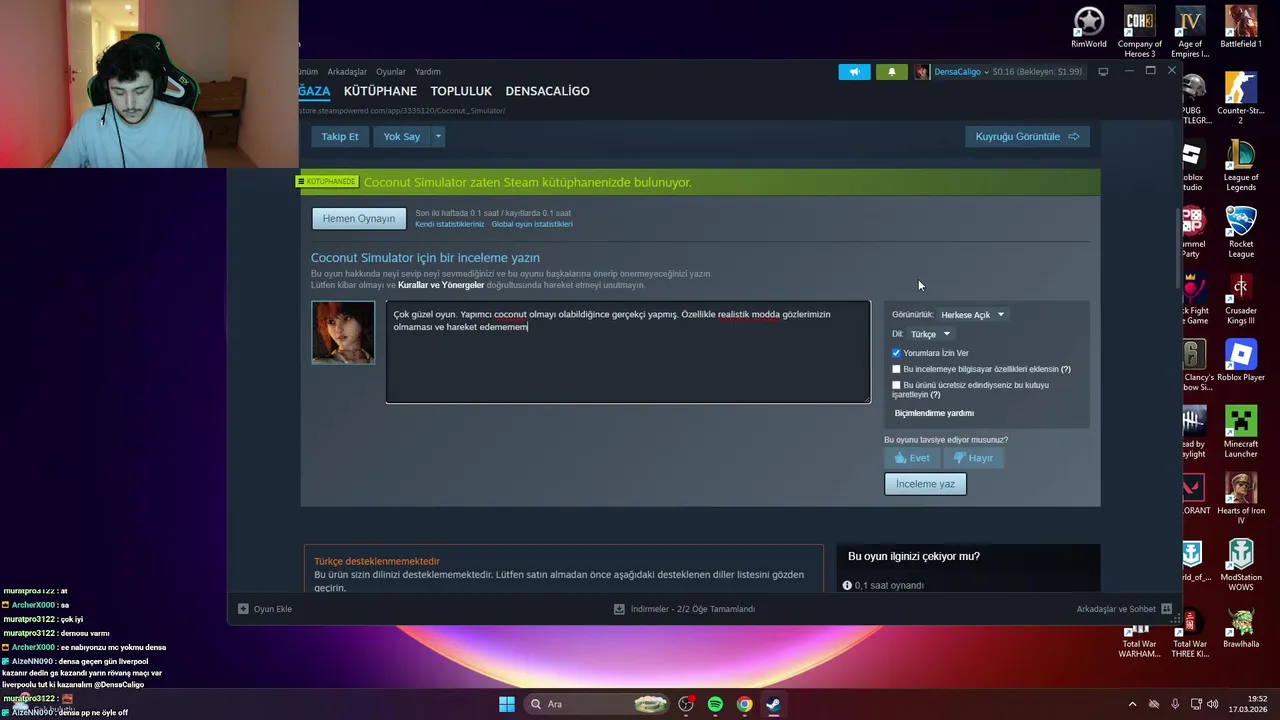Viewport: 1280px width, 720px height.
Task: Click the Oyun Ekle label
Action: click(x=273, y=609)
